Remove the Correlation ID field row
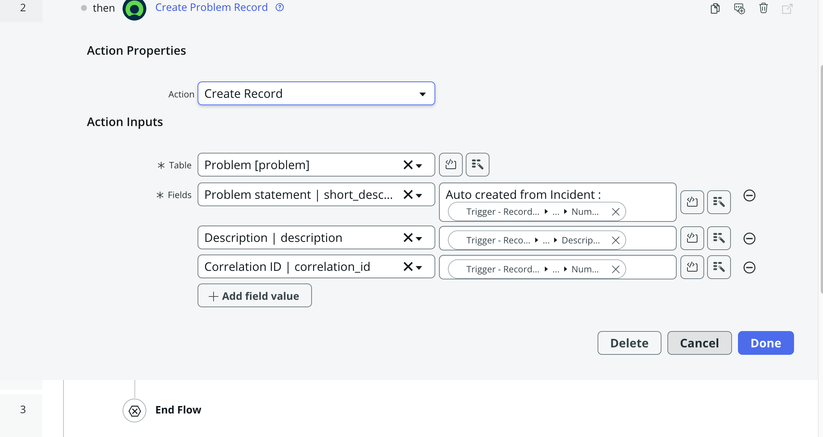 (x=750, y=268)
